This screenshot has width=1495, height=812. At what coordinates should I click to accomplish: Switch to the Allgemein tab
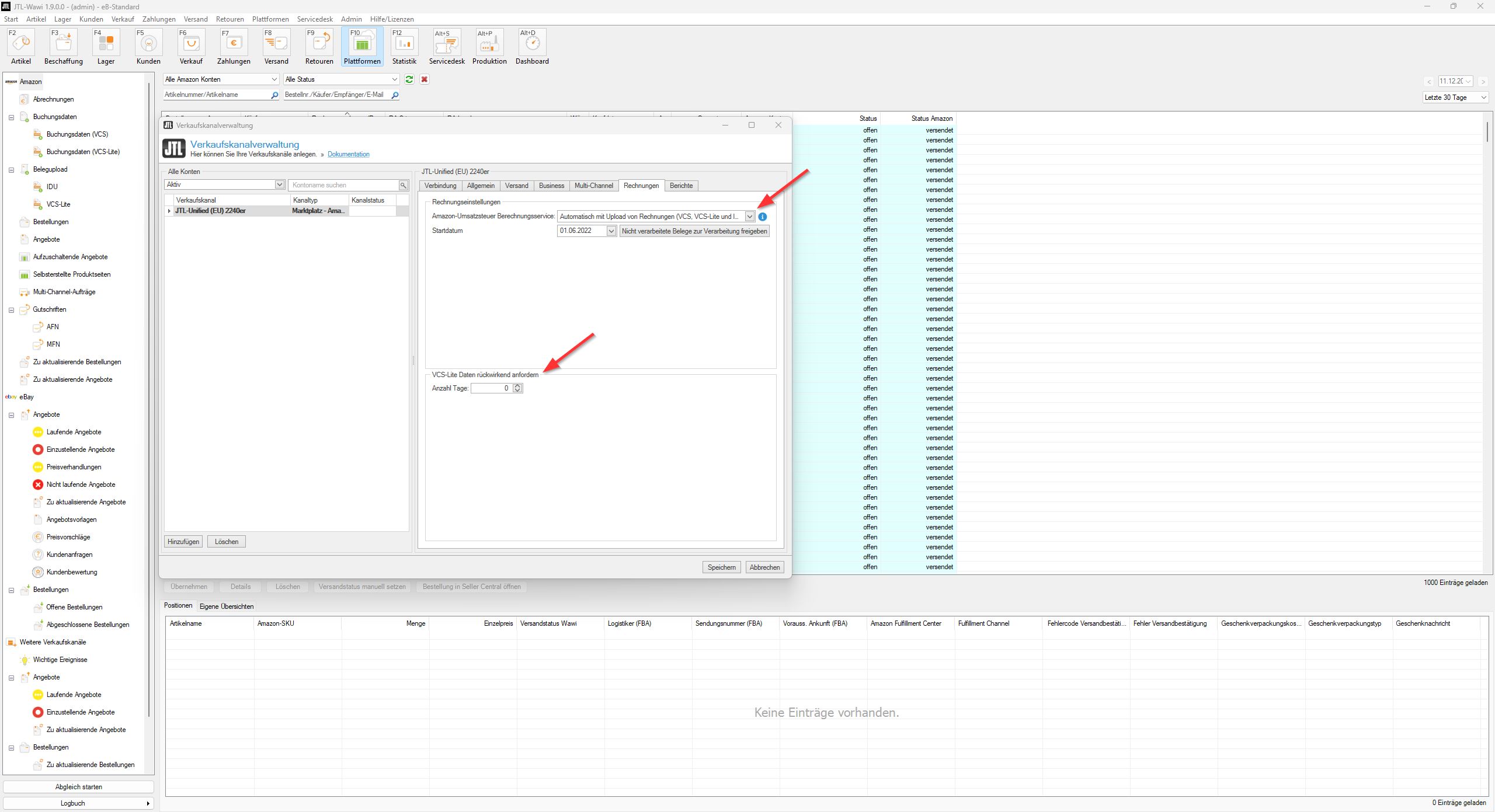point(481,186)
